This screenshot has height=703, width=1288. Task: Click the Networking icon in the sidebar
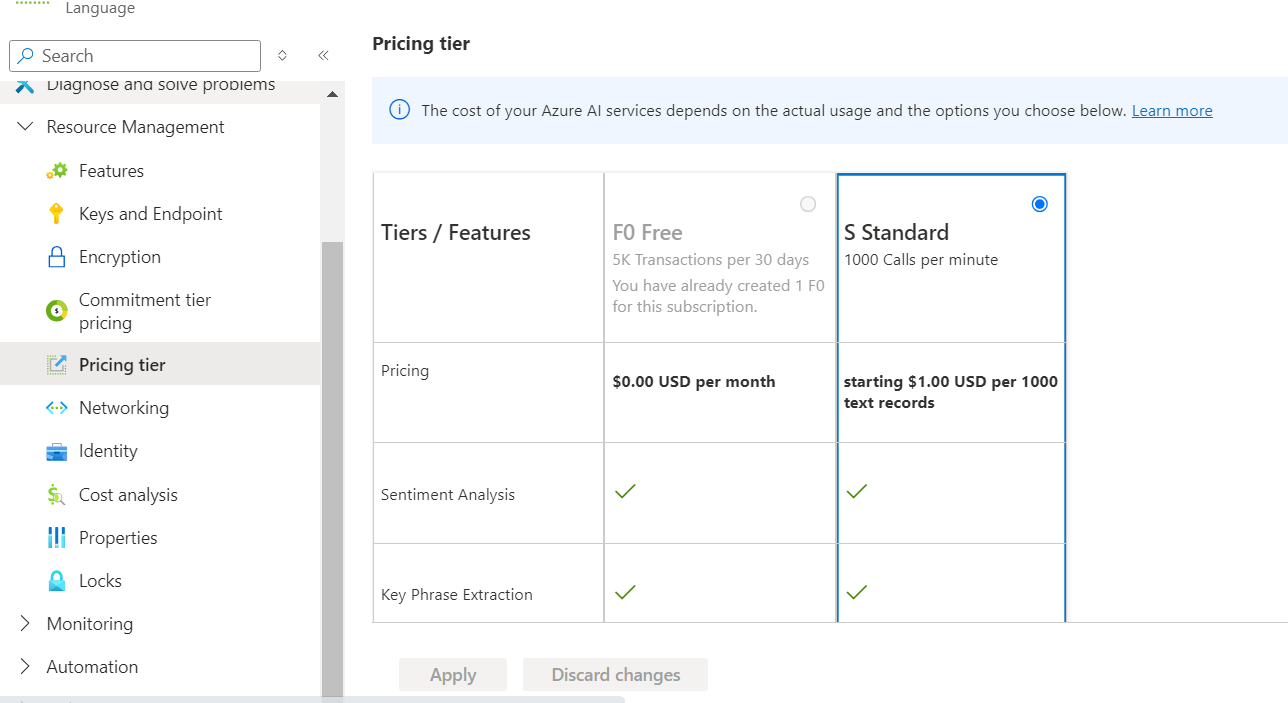tap(57, 407)
